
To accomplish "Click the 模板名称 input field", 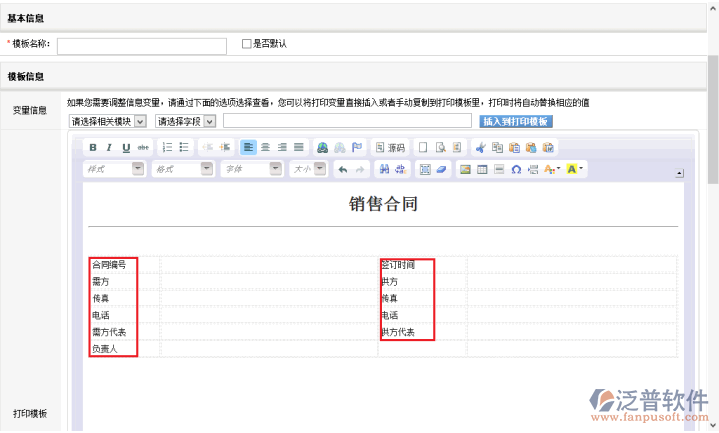I will [141, 45].
